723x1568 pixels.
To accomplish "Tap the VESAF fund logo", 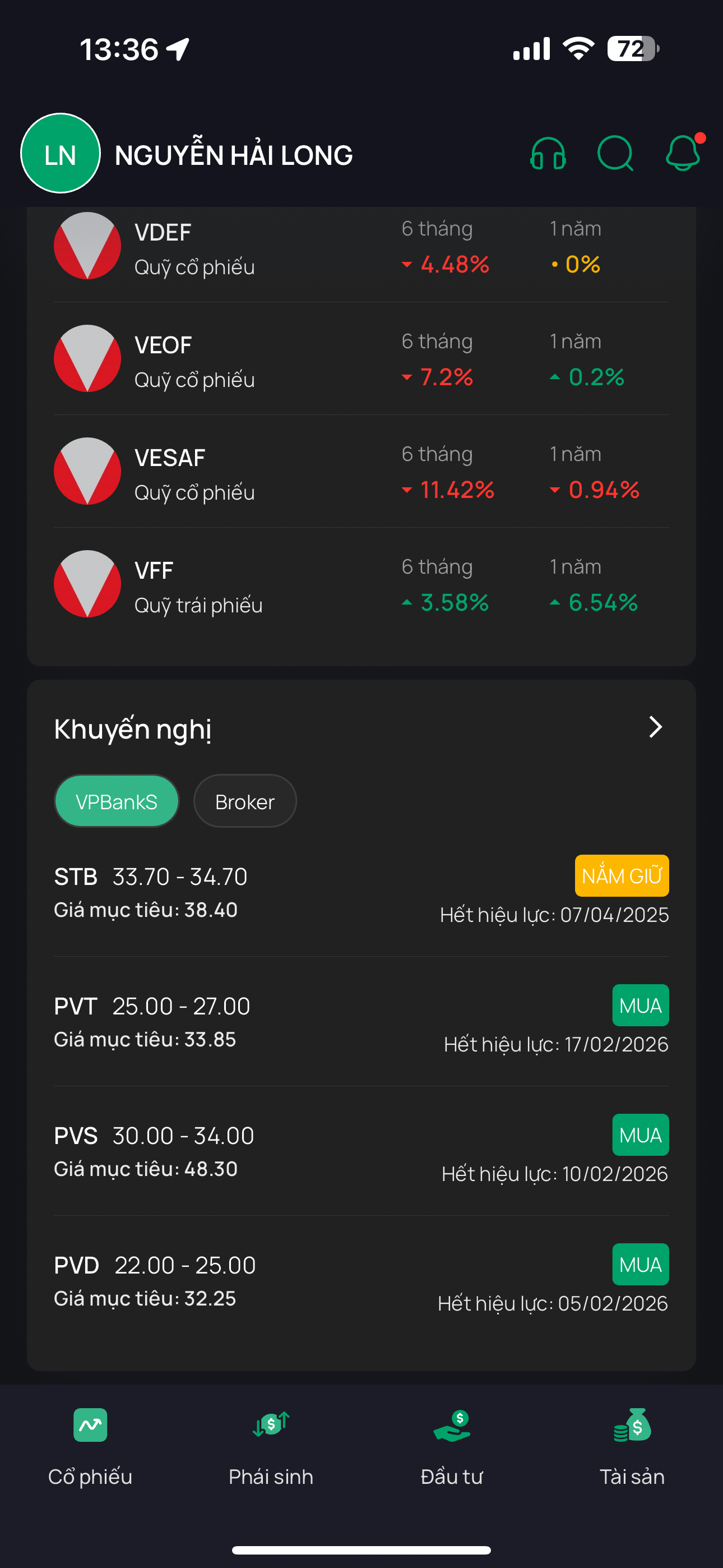I will coord(87,471).
